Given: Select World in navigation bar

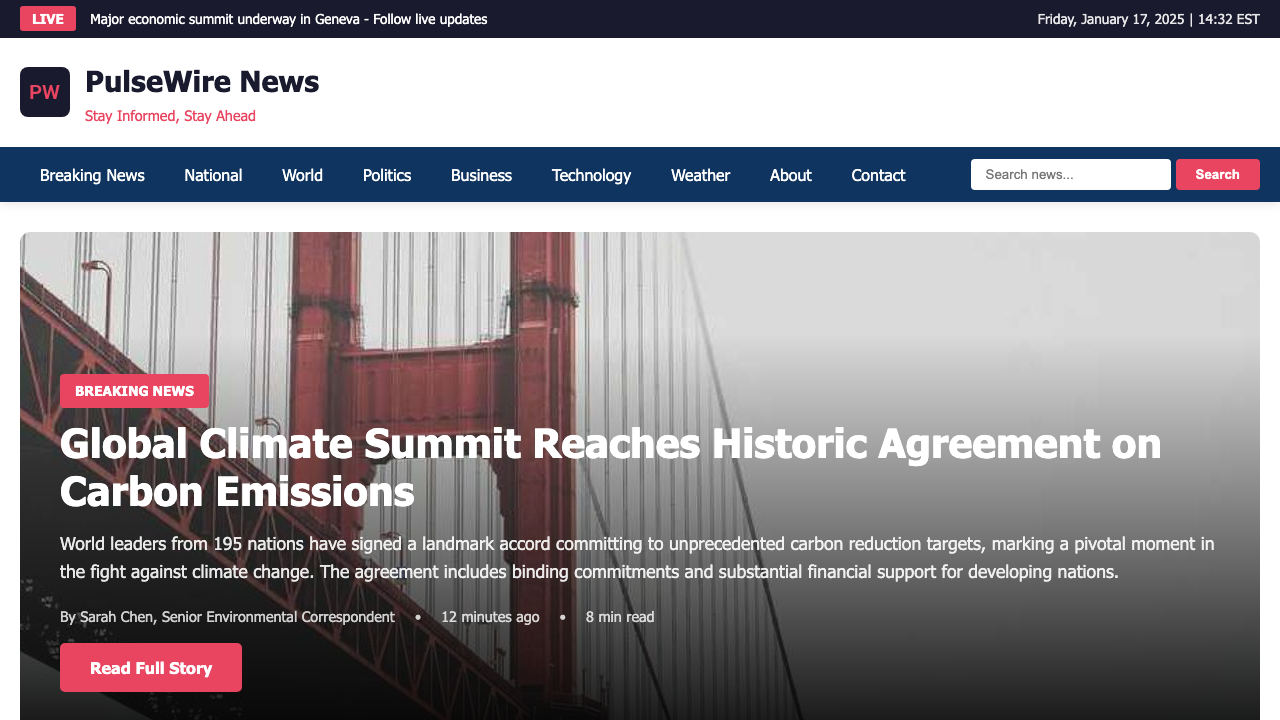Looking at the screenshot, I should 302,175.
